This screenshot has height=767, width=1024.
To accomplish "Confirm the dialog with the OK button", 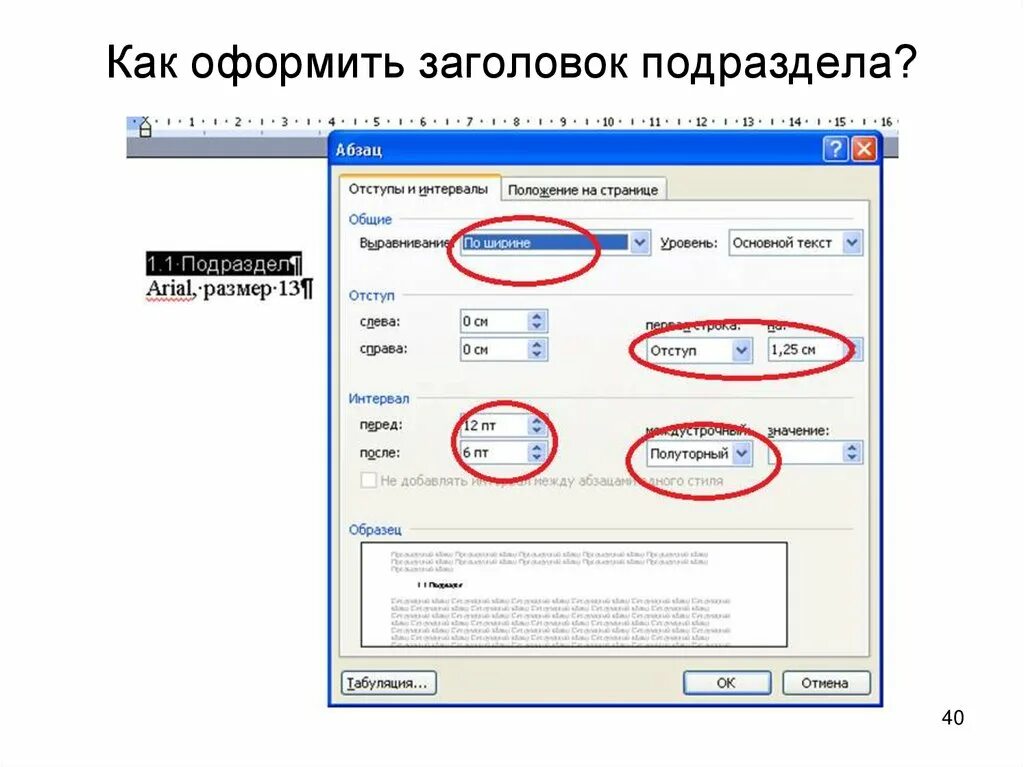I will click(726, 683).
